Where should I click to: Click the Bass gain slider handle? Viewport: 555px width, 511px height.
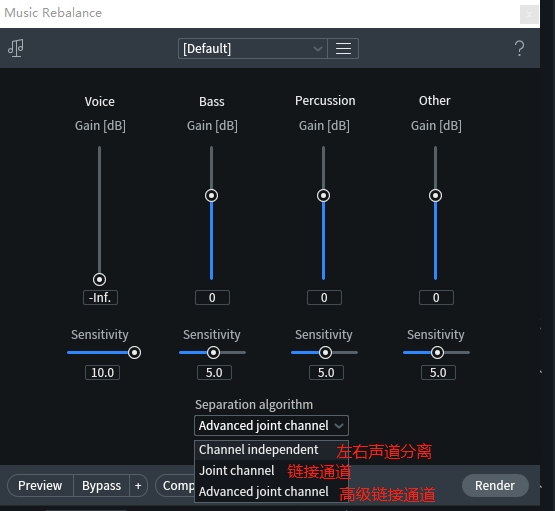tap(211, 196)
